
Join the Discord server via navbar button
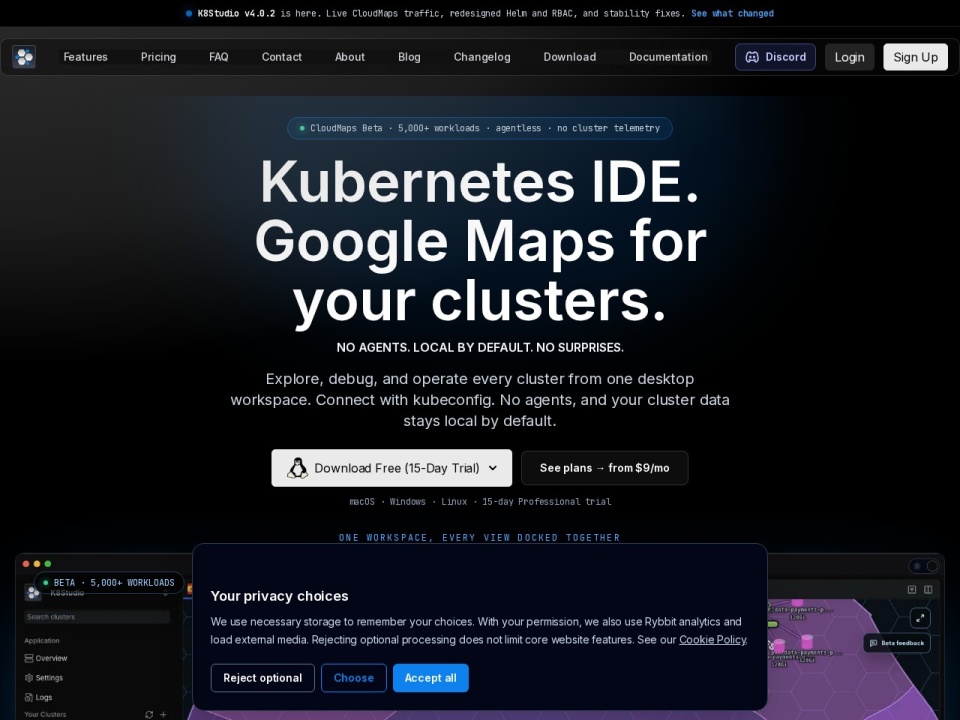775,57
